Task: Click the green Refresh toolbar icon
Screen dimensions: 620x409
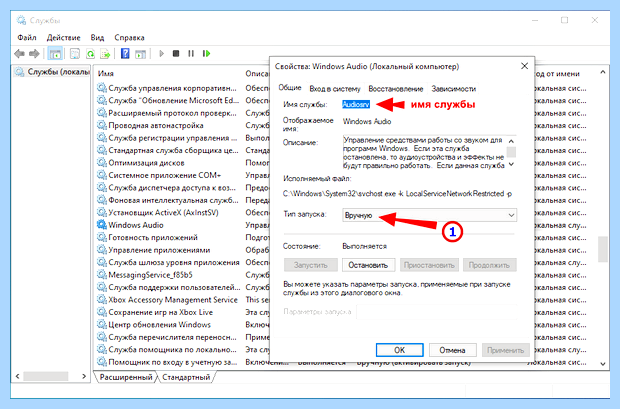Action: click(91, 54)
